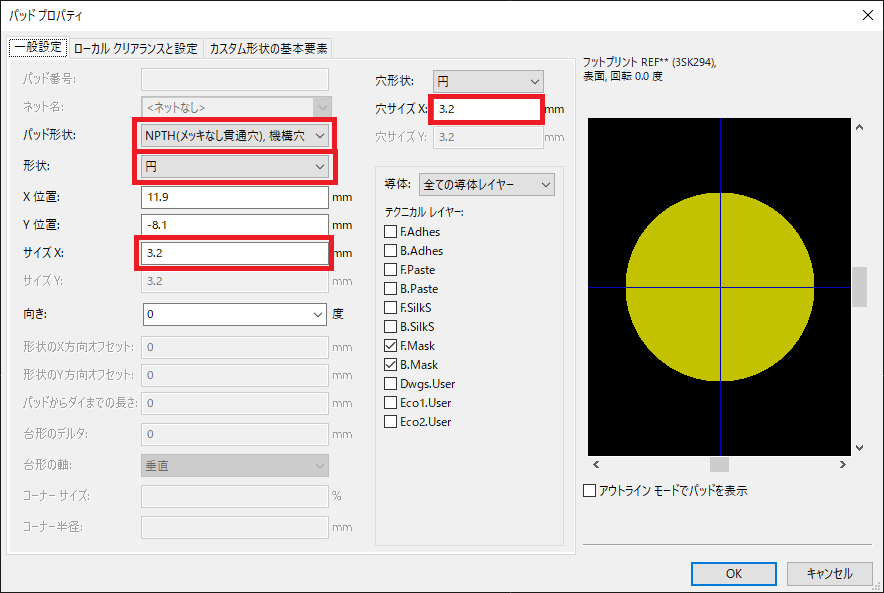884x593 pixels.
Task: Open the ローカル クリアランスと設定 tab
Action: point(136,48)
